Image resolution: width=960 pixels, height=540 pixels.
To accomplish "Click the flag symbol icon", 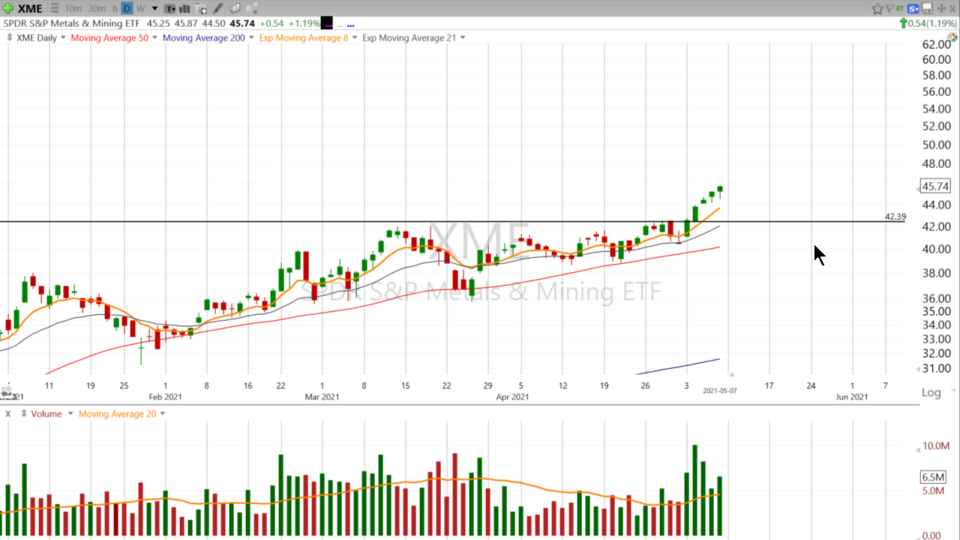I will pos(890,9).
